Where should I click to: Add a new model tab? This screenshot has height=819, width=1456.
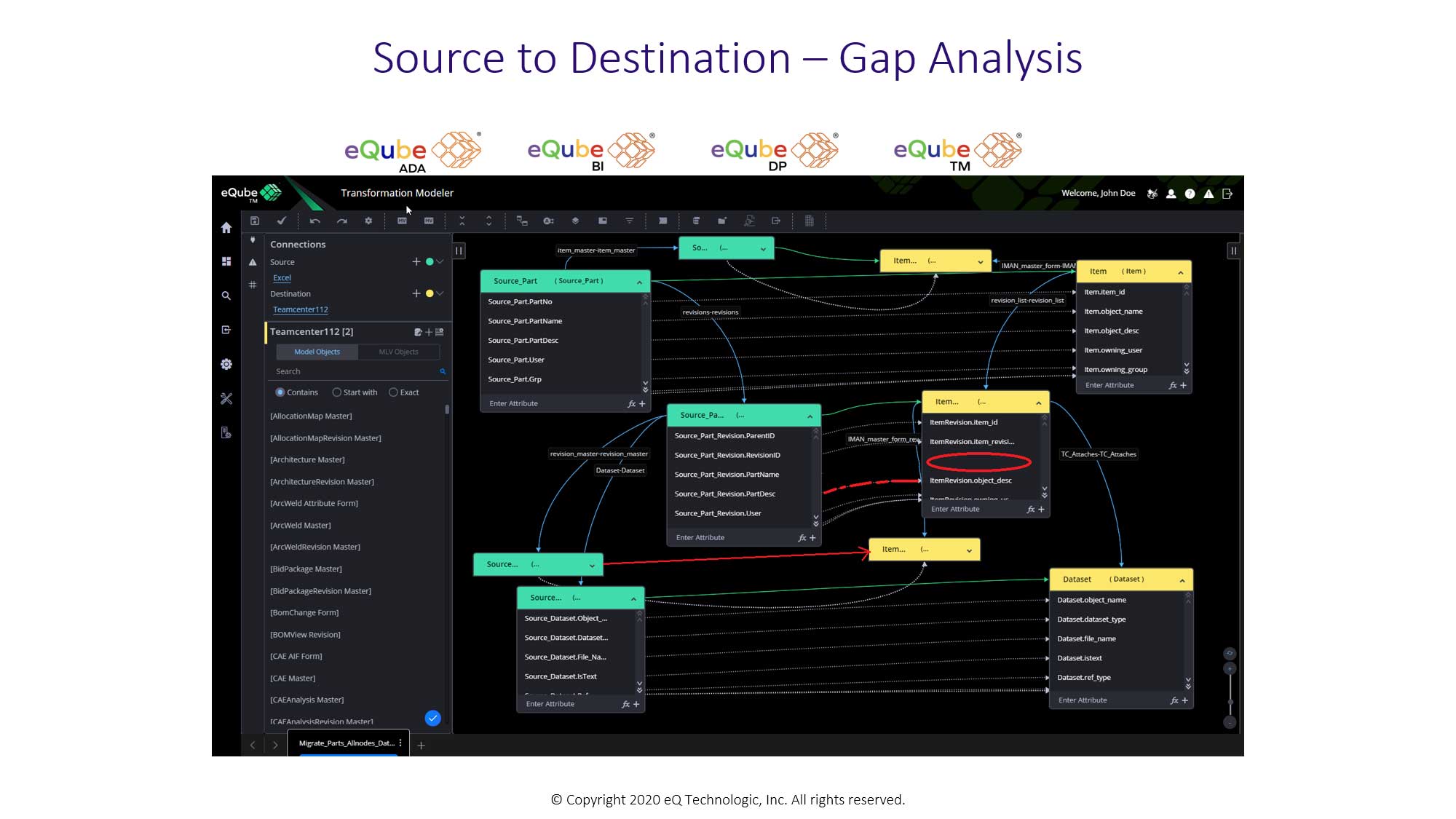(x=421, y=745)
